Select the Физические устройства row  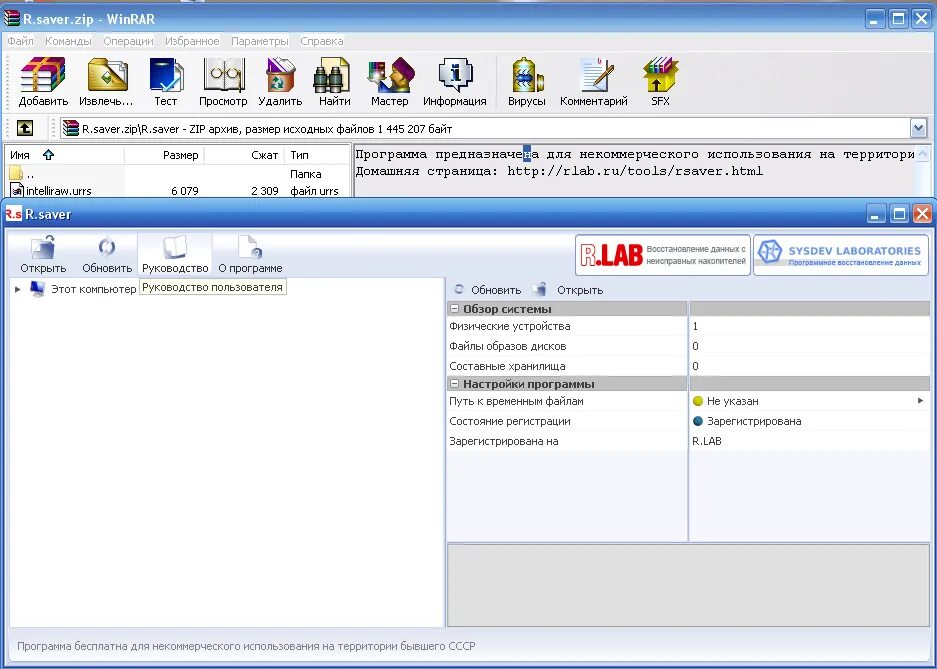(x=688, y=326)
